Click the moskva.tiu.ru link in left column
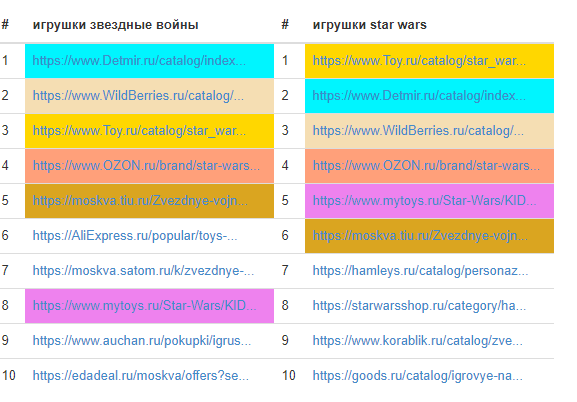577x402 pixels. point(140,200)
